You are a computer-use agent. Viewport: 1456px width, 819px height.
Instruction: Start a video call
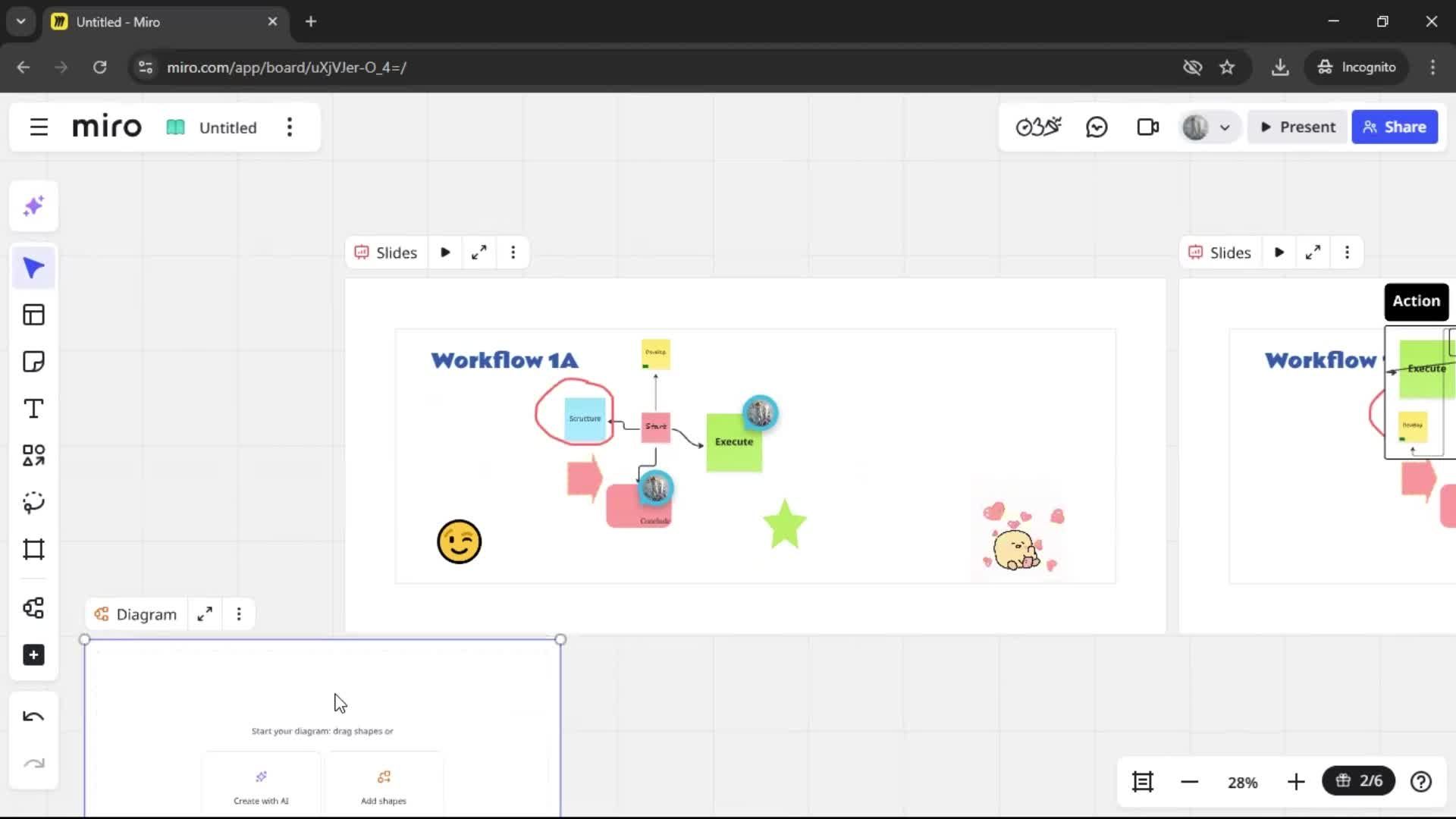[x=1147, y=127]
